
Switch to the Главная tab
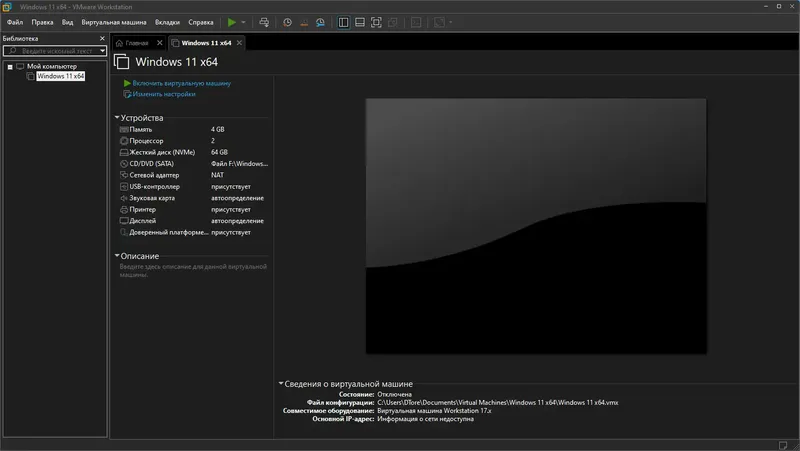pyautogui.click(x=137, y=43)
